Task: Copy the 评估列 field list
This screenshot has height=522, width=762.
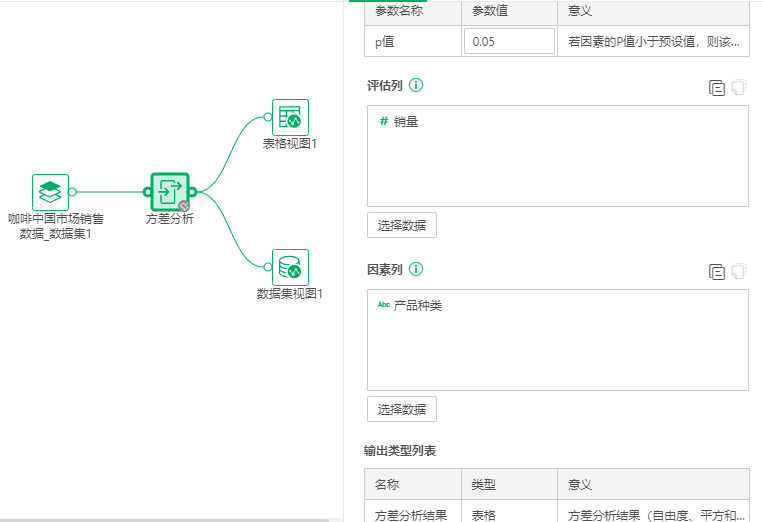Action: (716, 88)
